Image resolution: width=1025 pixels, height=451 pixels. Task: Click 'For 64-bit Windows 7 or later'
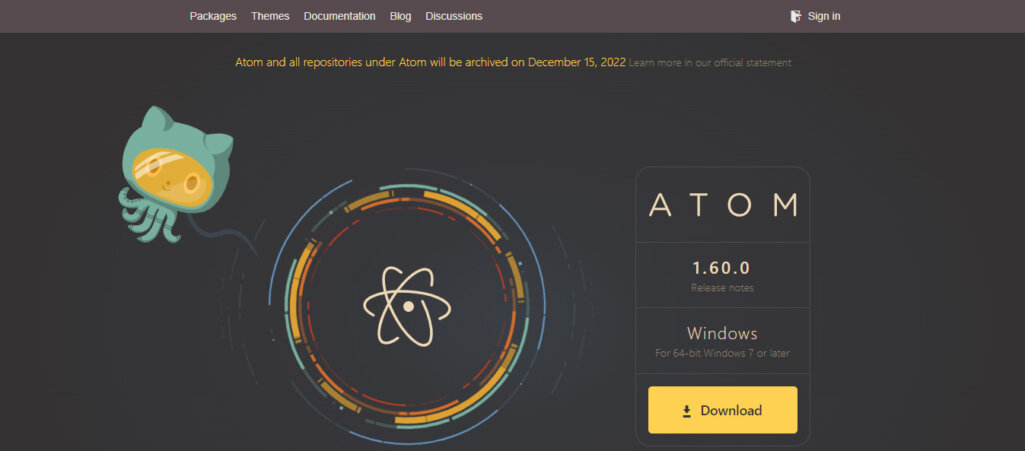pyautogui.click(x=722, y=354)
